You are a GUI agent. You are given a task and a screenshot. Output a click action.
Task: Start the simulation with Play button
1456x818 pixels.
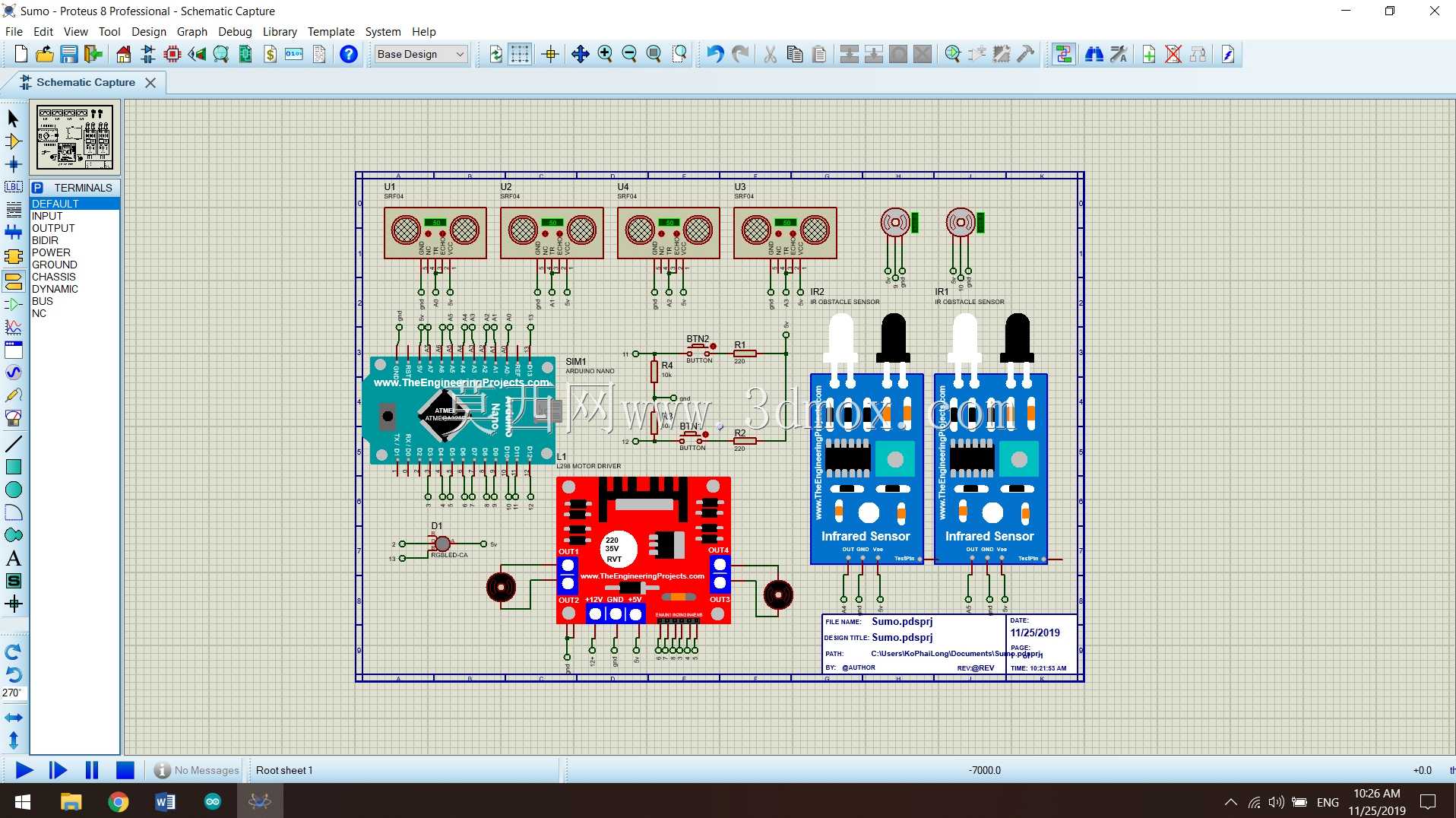(x=24, y=770)
